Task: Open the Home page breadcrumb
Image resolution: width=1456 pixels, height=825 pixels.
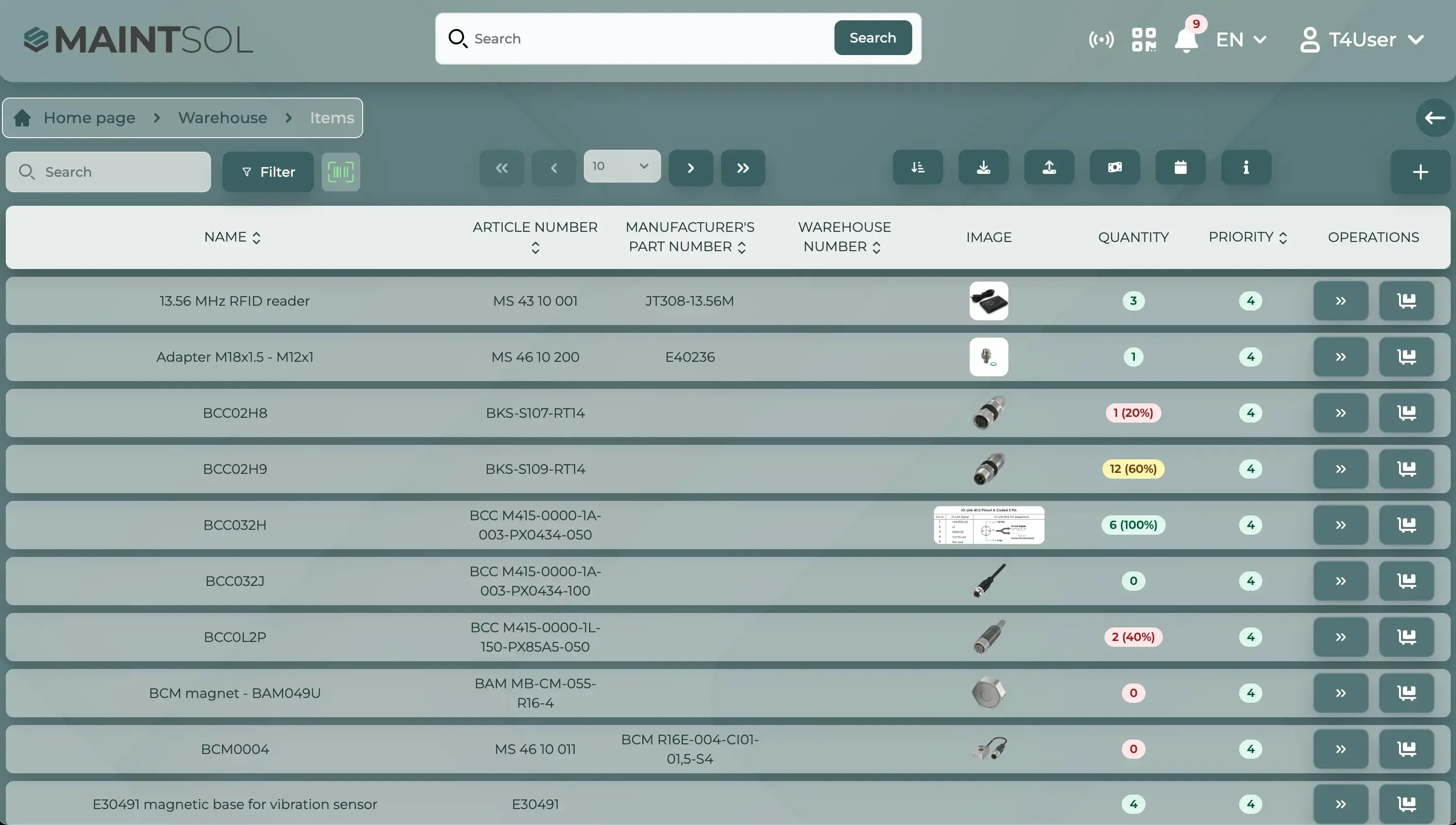Action: click(89, 118)
